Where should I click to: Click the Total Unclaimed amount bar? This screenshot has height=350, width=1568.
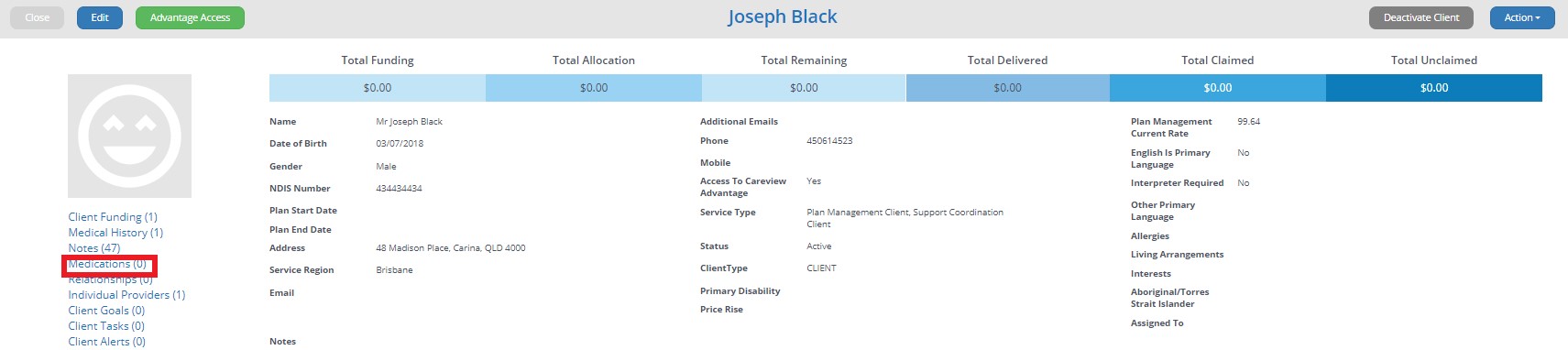[x=1434, y=88]
